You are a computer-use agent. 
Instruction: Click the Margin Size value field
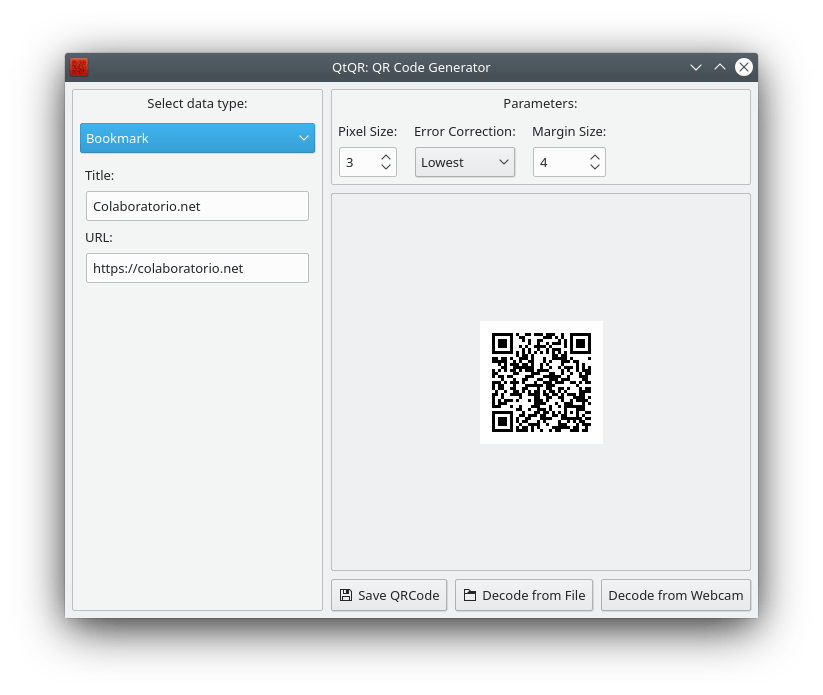pos(560,162)
